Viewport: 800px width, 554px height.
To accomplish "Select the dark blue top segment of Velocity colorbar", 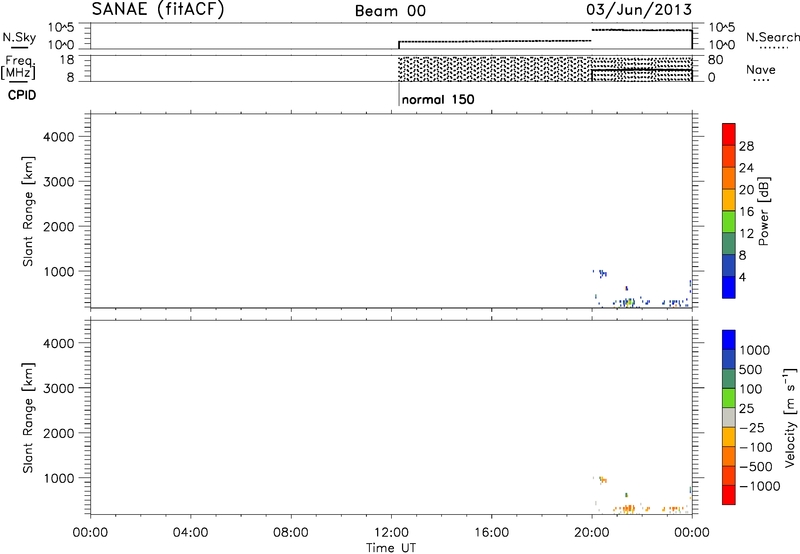I will coord(728,338).
